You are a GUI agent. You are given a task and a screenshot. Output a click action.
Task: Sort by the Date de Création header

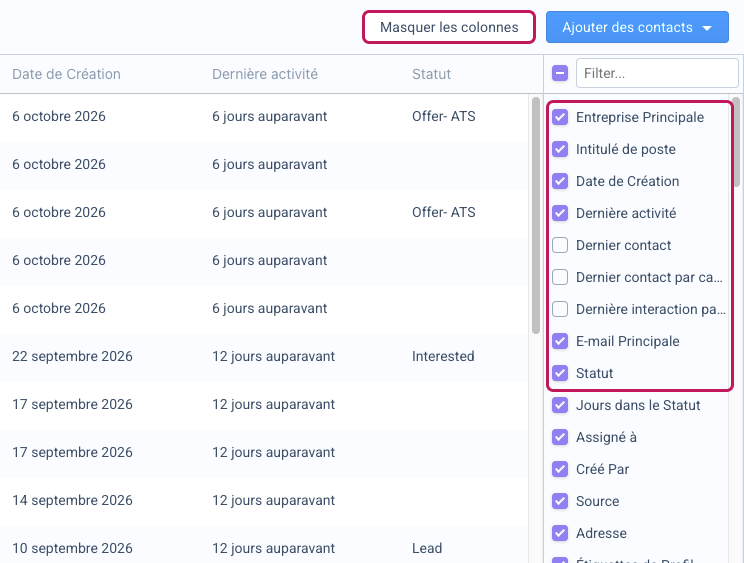(66, 74)
